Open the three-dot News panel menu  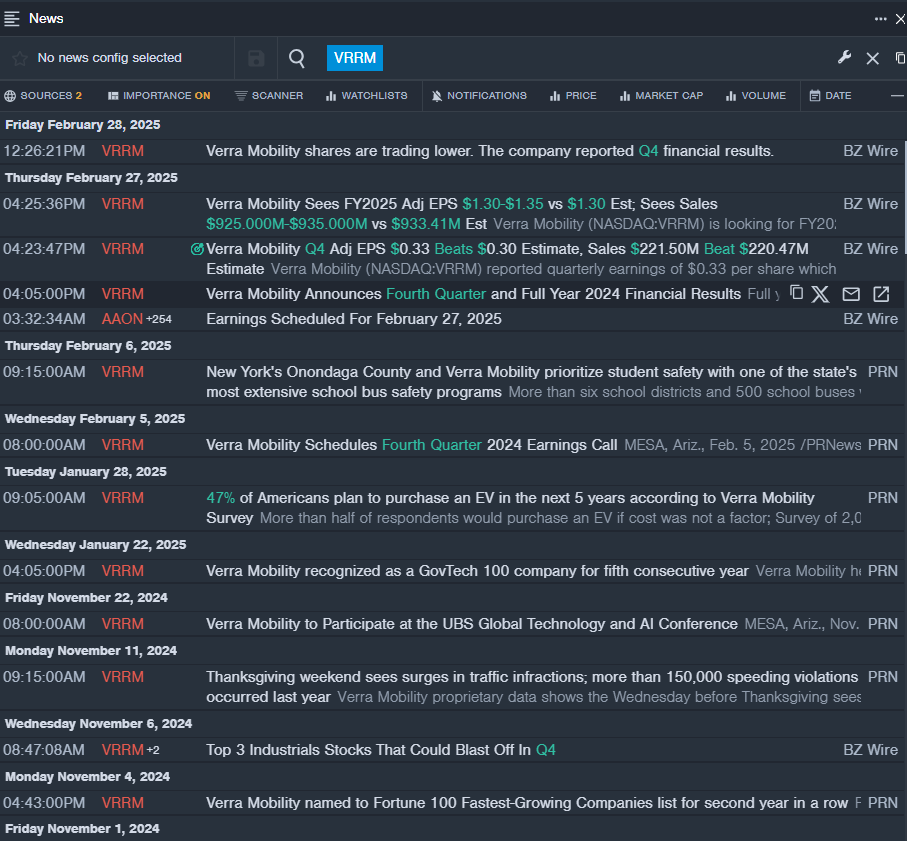(x=880, y=18)
